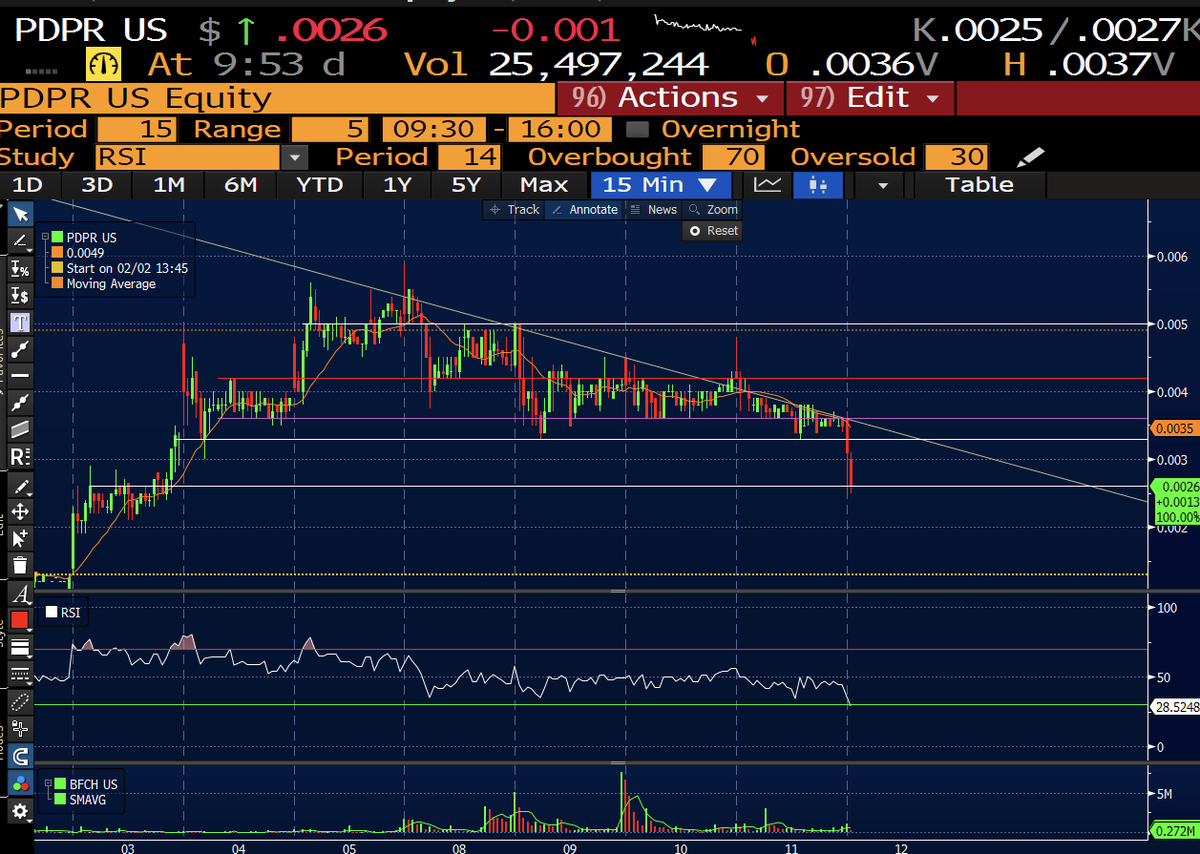Screen dimensions: 1200x854
Task: Click the Zoom button
Action: [x=713, y=210]
